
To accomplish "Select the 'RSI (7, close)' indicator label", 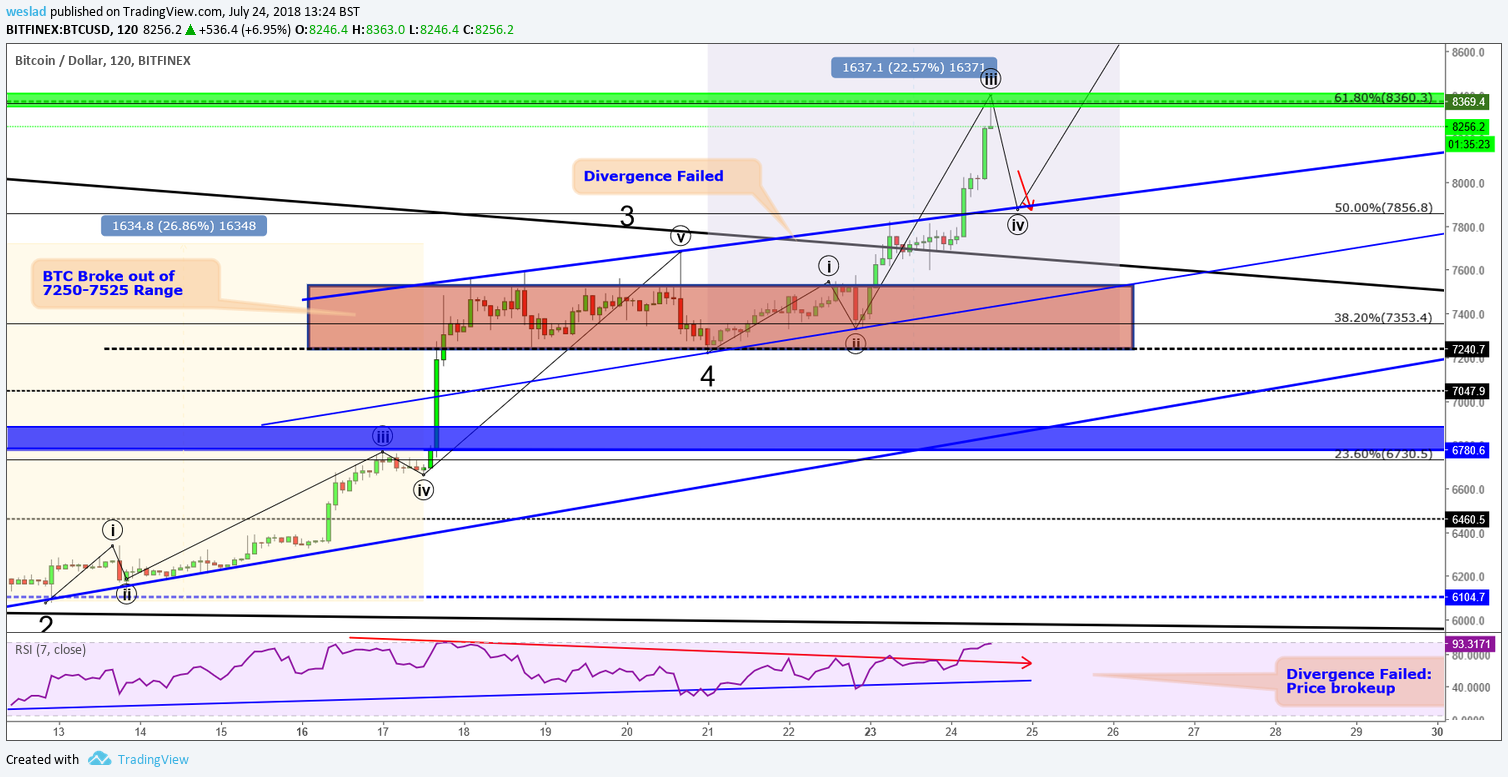I will 50,650.
